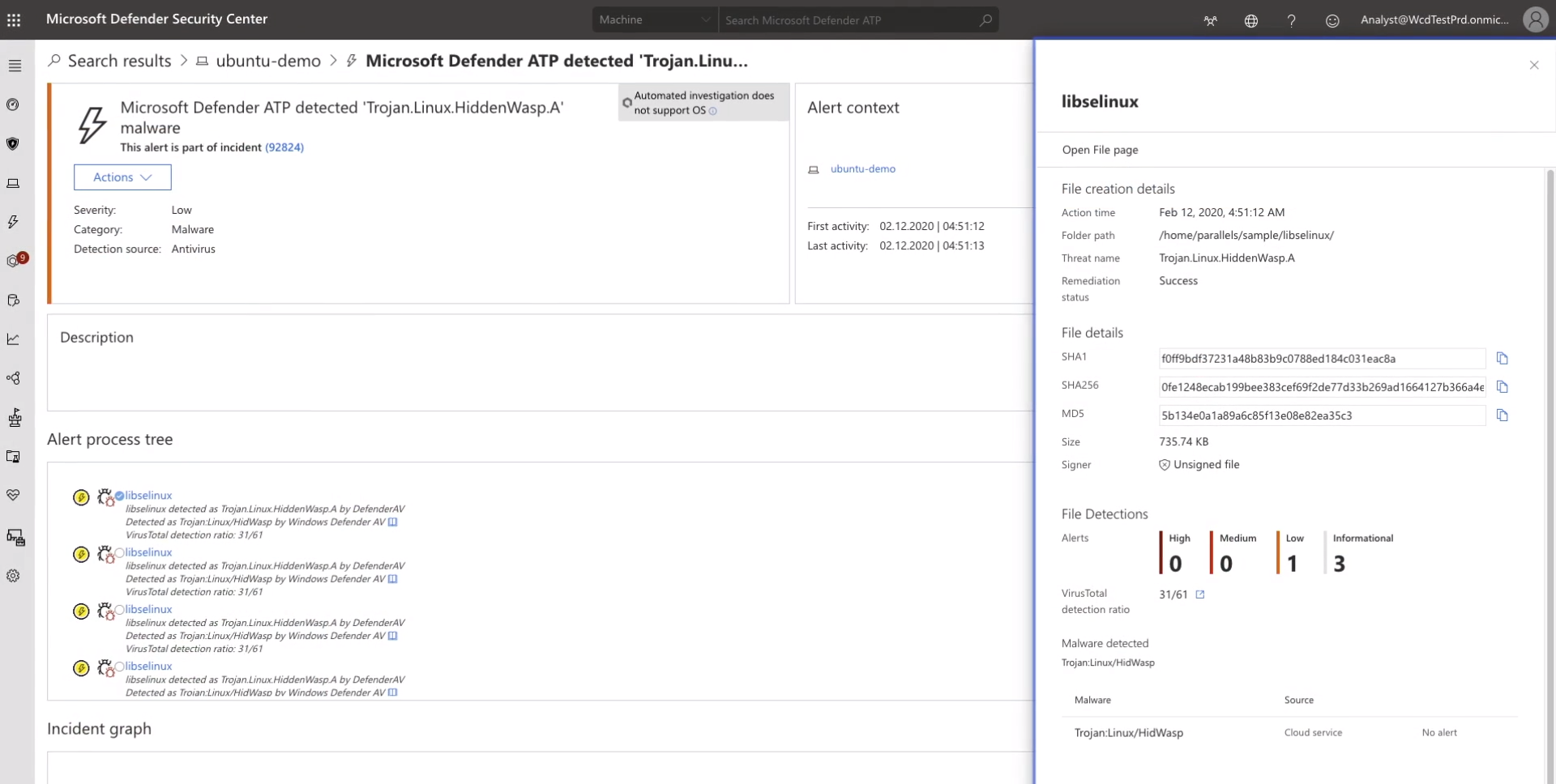Copy the SHA1 hash value
The image size is (1556, 784).
(x=1502, y=358)
